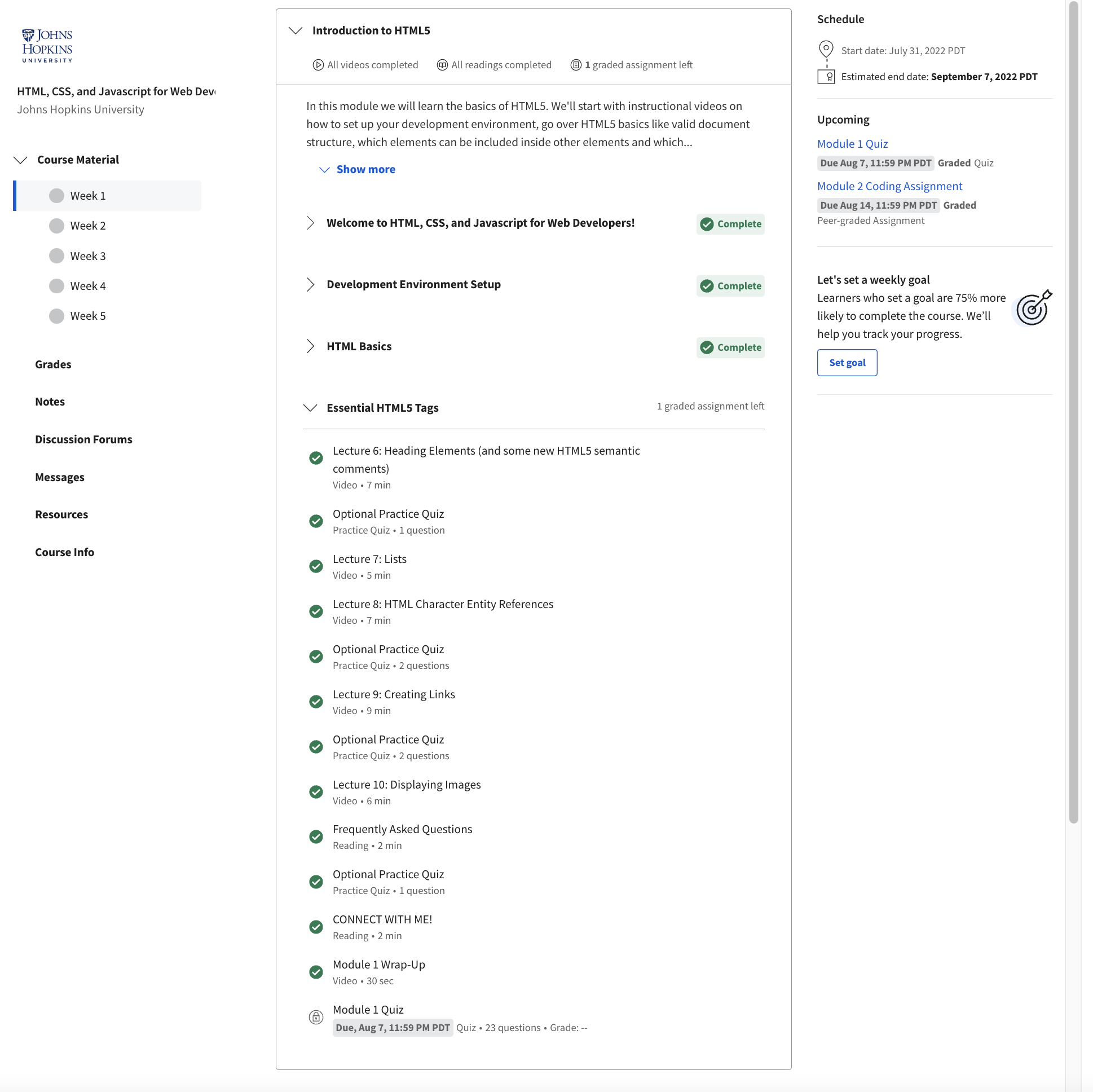This screenshot has height=1092, width=1093.
Task: Click the schedule start date pin icon
Action: tap(826, 48)
